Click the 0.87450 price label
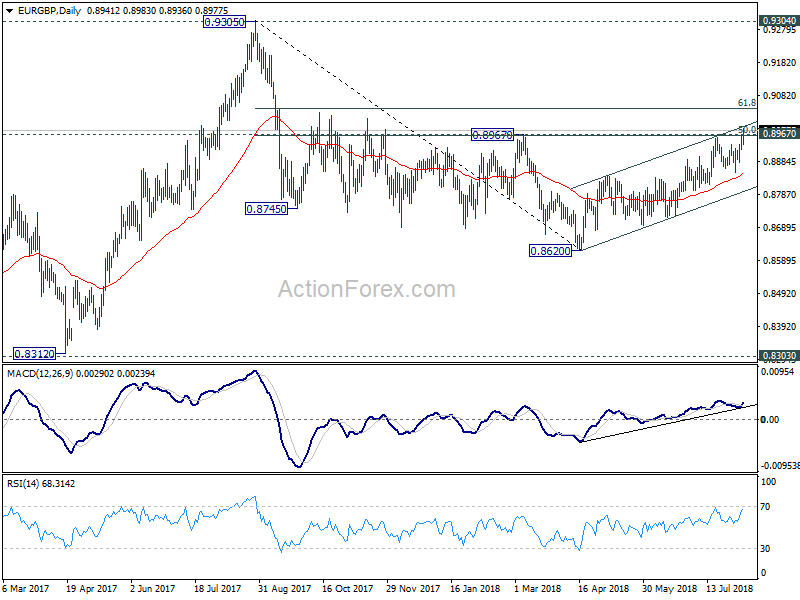Screen dimensions: 800x600 pos(266,209)
